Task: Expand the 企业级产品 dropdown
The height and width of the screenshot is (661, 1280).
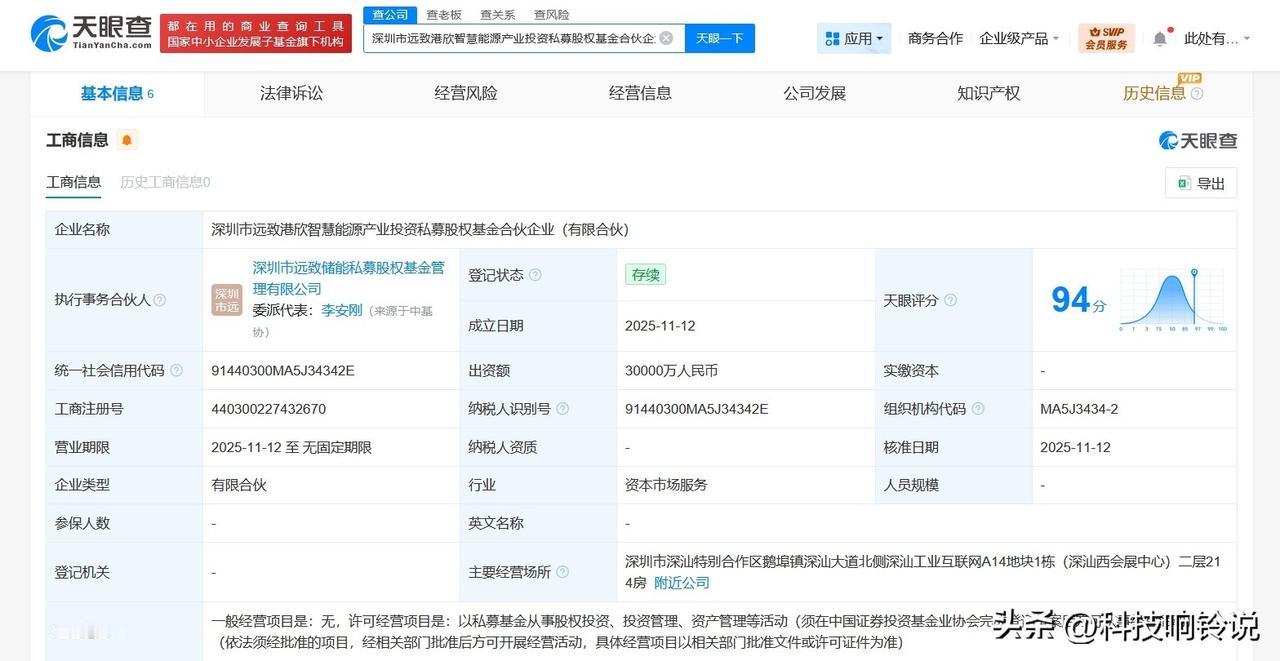Action: 1019,37
